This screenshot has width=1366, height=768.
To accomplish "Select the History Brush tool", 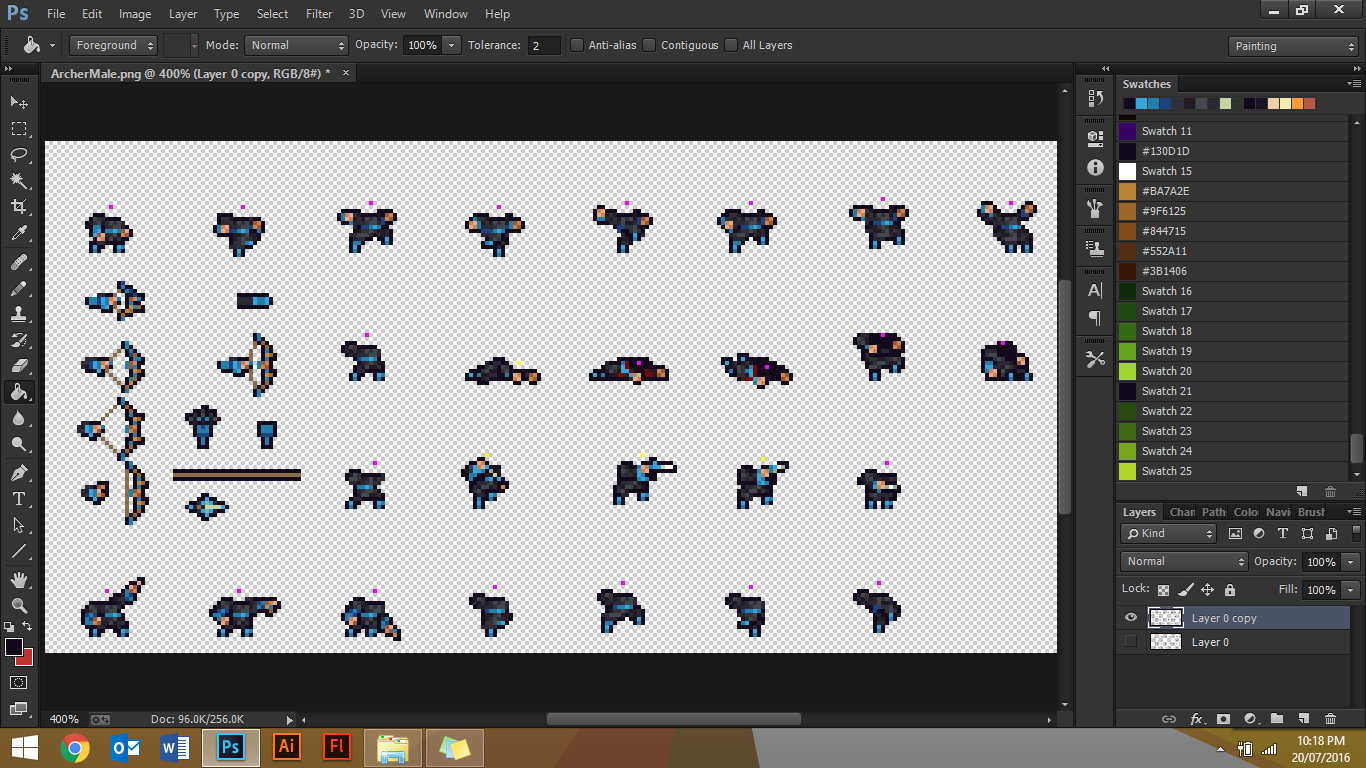I will pos(19,341).
